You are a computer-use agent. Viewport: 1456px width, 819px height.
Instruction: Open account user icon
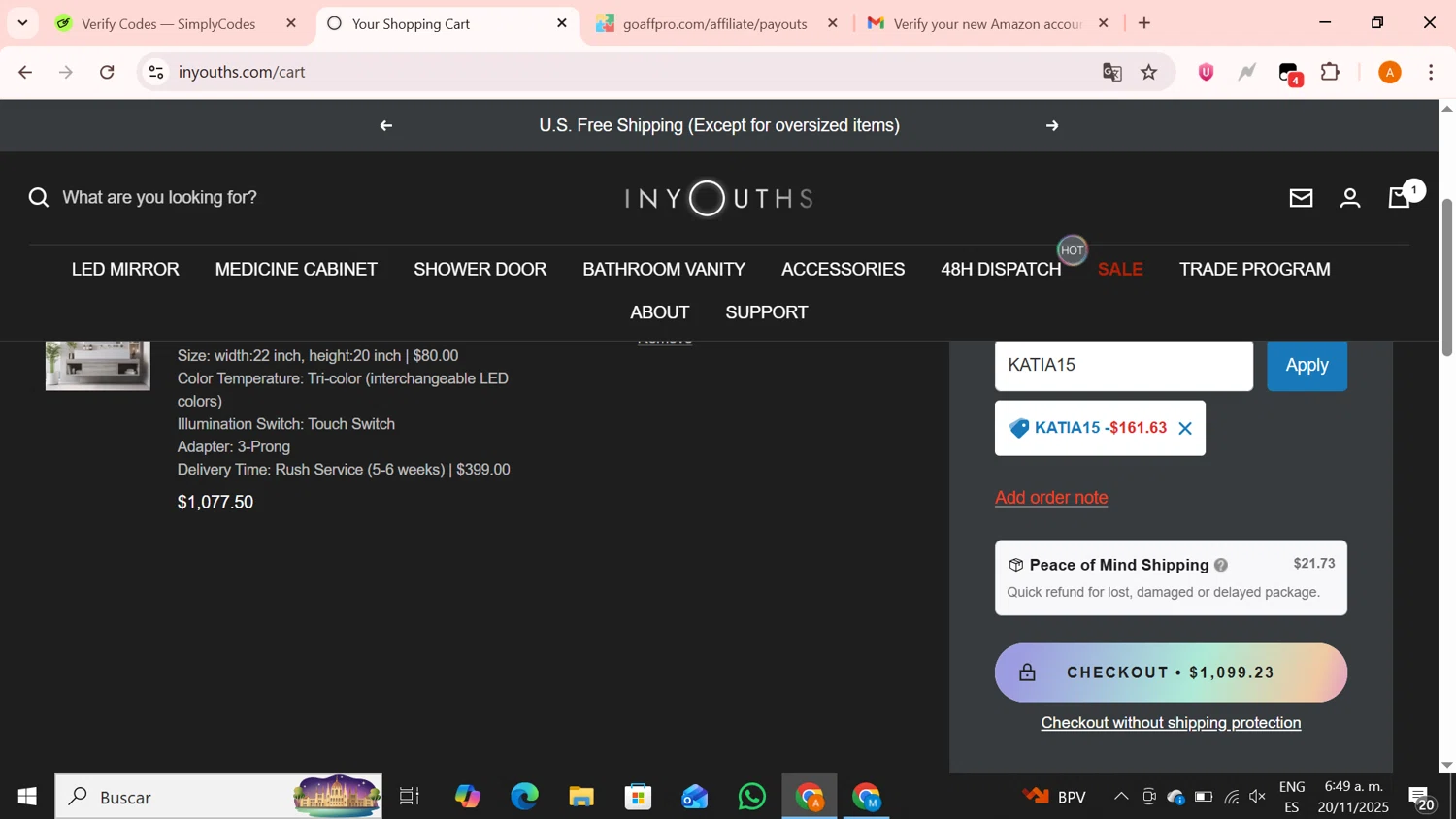pyautogui.click(x=1350, y=198)
